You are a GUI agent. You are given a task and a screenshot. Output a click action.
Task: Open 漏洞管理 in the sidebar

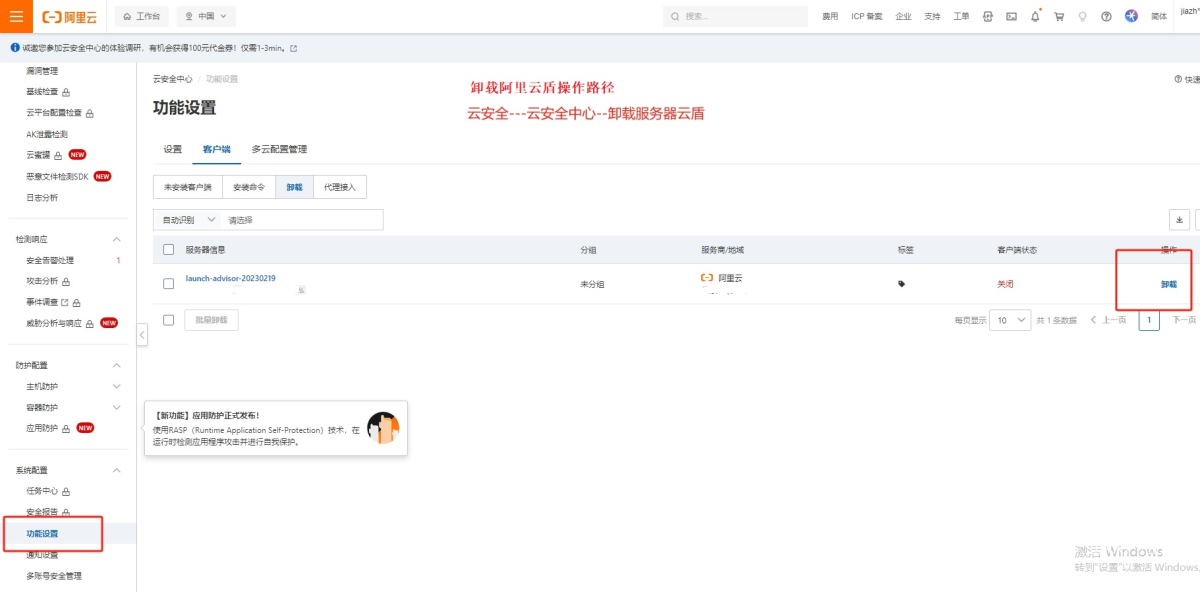pyautogui.click(x=42, y=71)
